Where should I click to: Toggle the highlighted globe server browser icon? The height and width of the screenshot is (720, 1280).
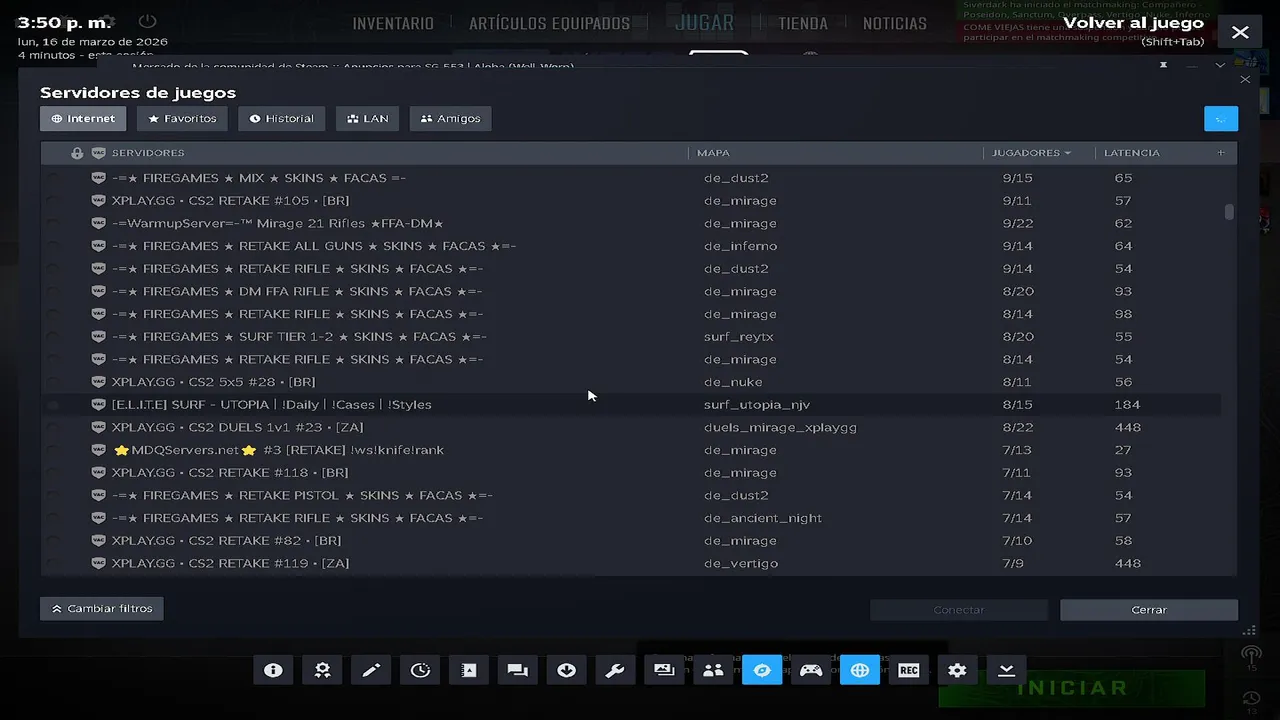(x=860, y=670)
